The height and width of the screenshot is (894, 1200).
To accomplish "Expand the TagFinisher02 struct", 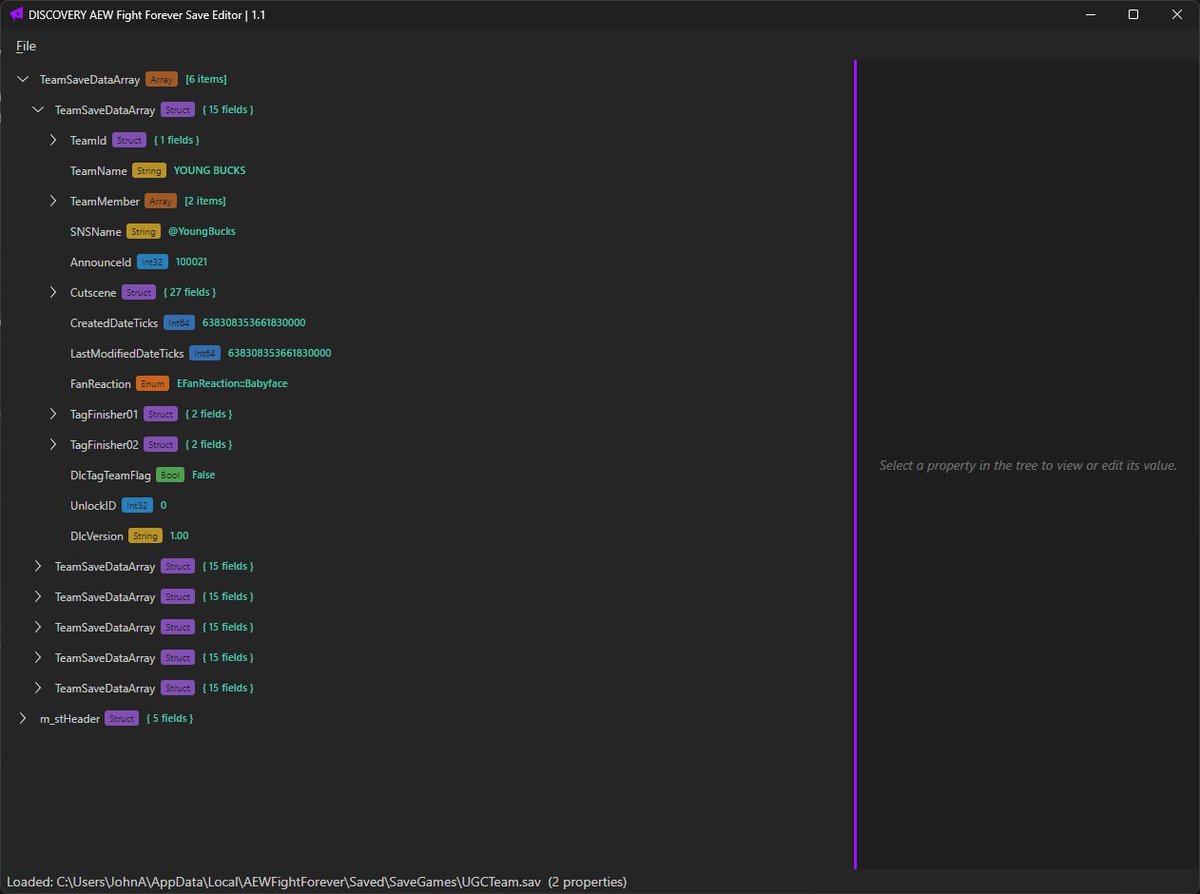I will point(54,444).
